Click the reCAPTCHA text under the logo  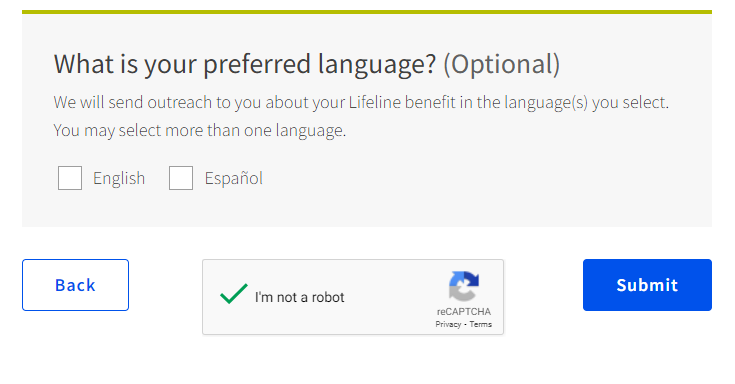tap(464, 312)
